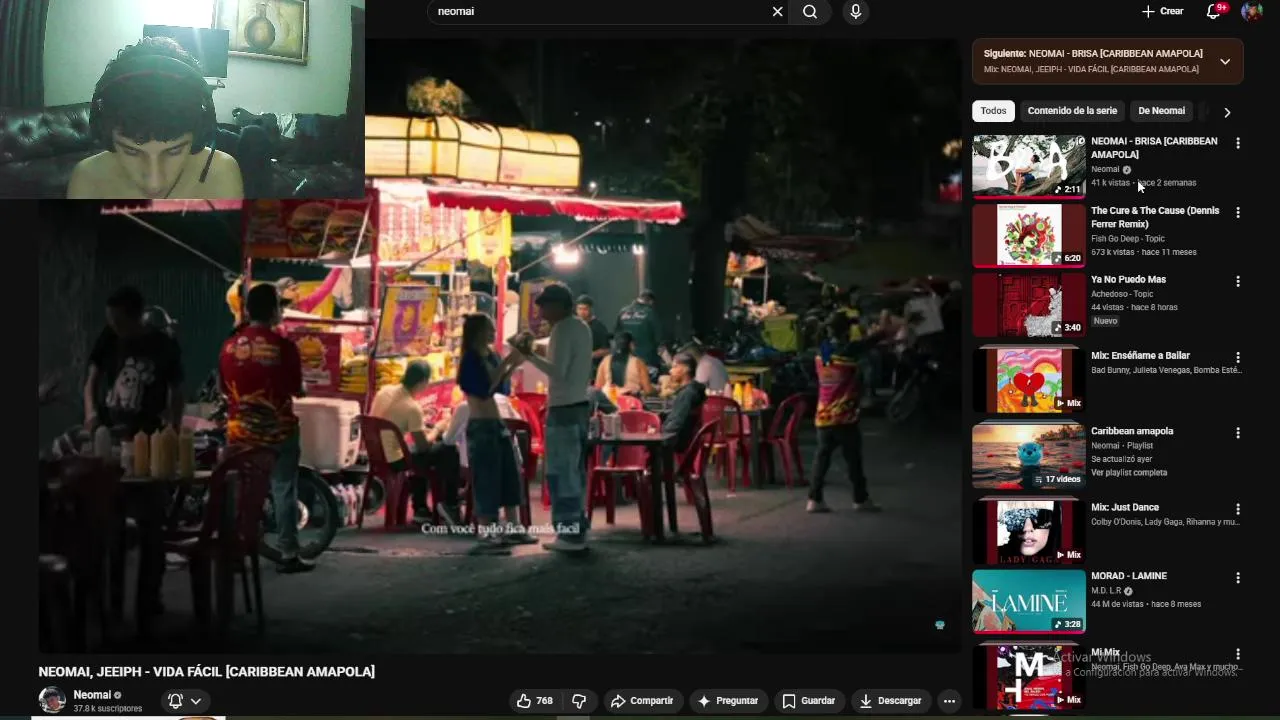This screenshot has height=720, width=1280.
Task: Click the video title VIDA FÁCIL
Action: point(207,672)
